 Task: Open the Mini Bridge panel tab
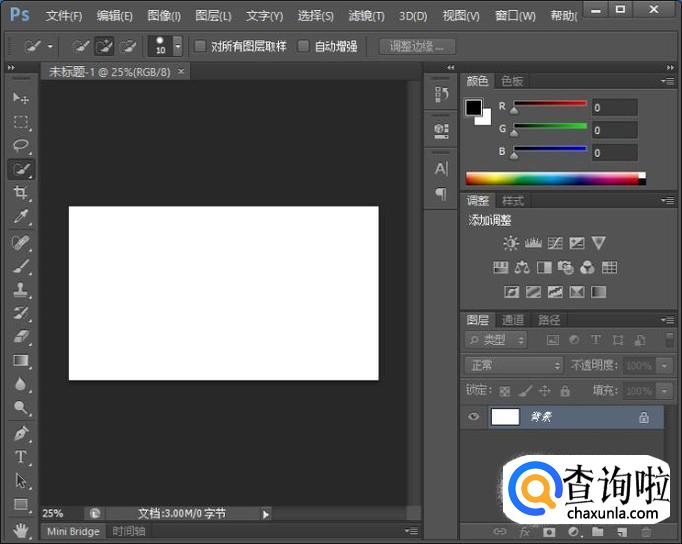tap(73, 531)
